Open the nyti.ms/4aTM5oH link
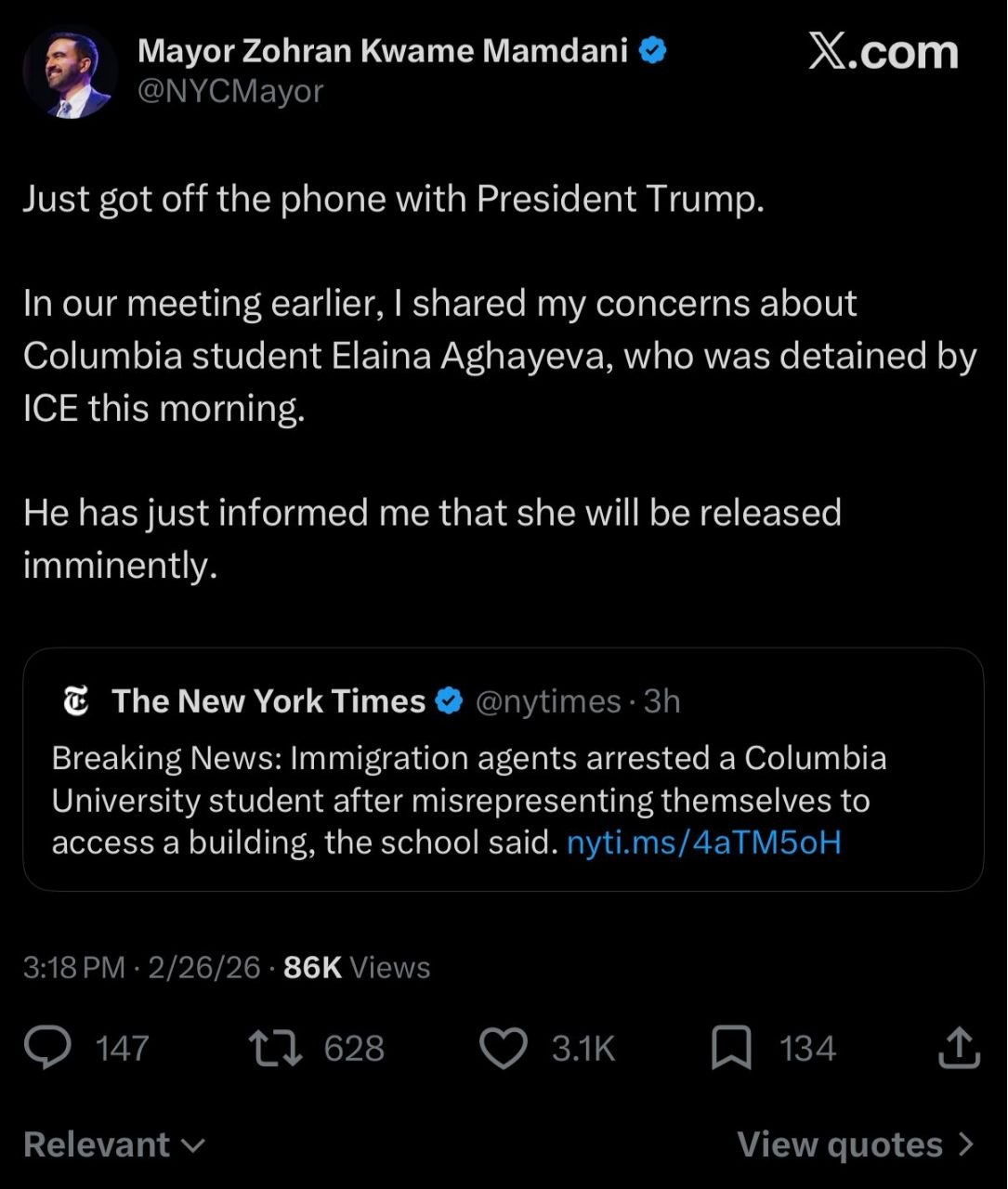This screenshot has height=1189, width=1008. pos(703,843)
